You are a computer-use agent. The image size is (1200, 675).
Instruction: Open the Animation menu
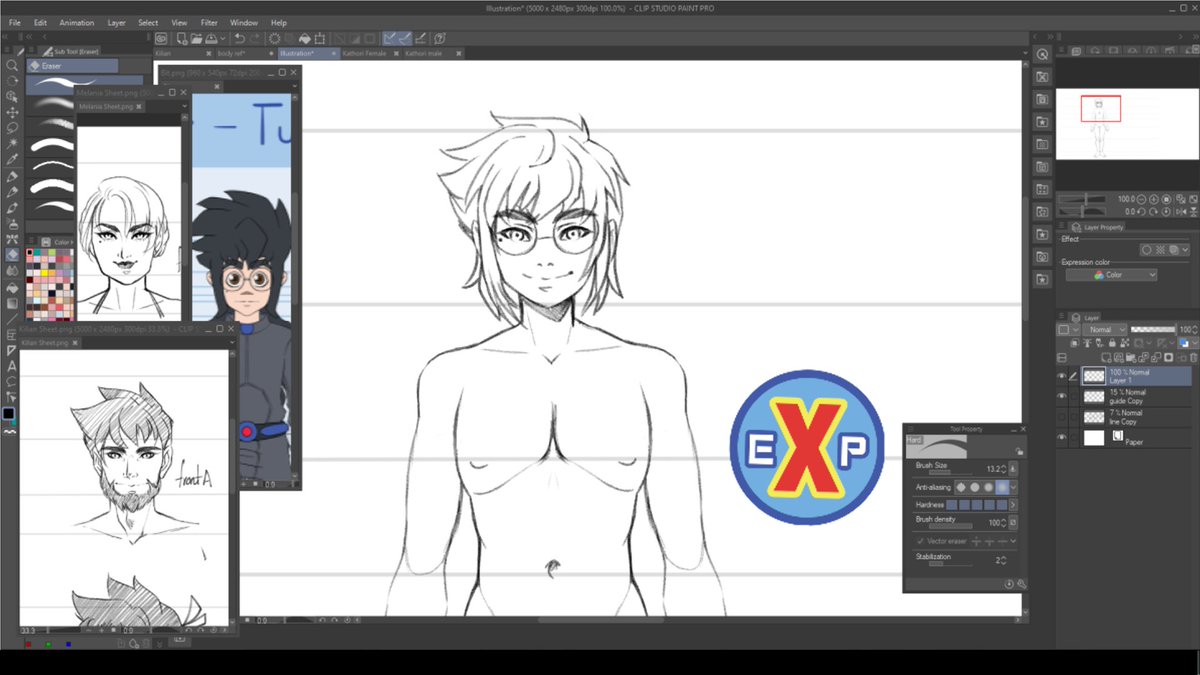76,22
